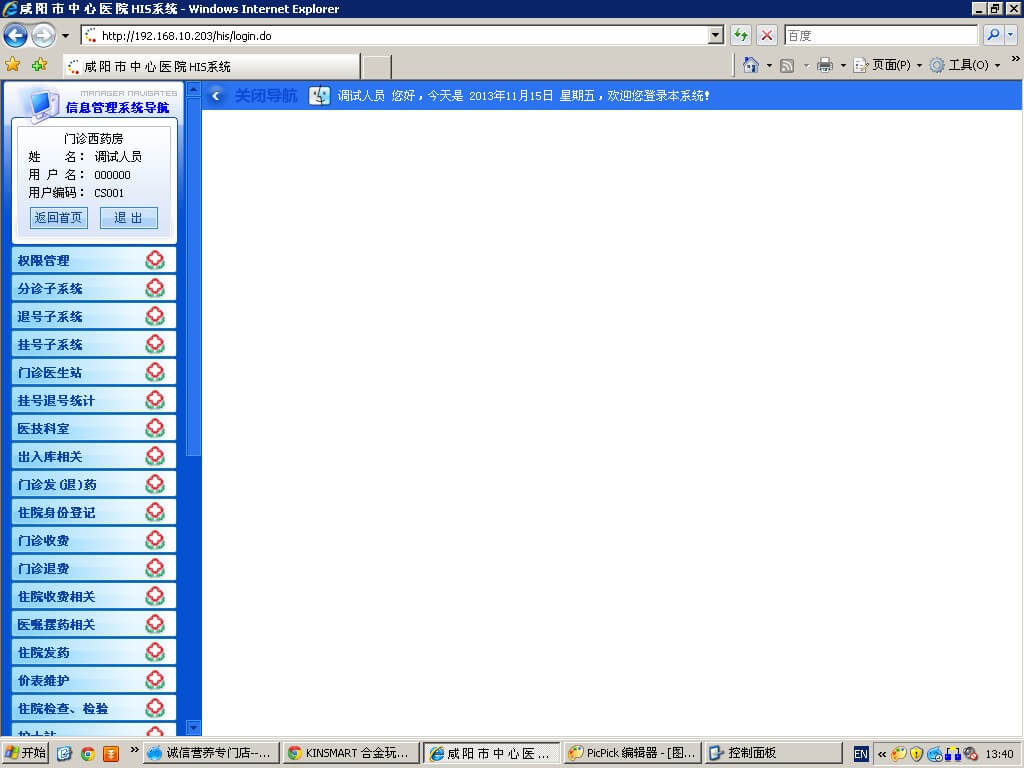Click the search magnifier icon beside 百度 box
This screenshot has height=768, width=1024.
pyautogui.click(x=993, y=36)
